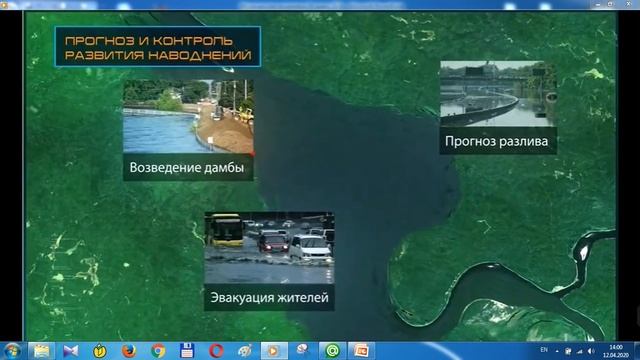The height and width of the screenshot is (360, 640).
Task: Click the flooded street with bus photo
Action: [269, 248]
